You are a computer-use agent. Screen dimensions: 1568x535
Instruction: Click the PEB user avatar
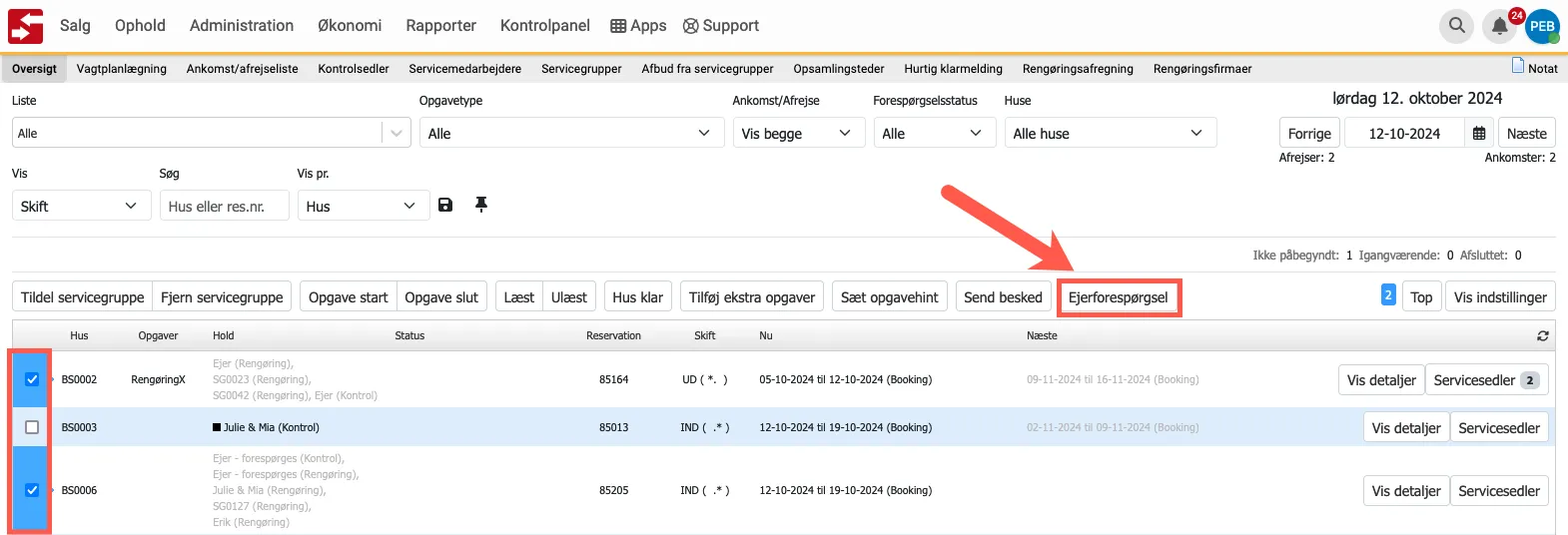pyautogui.click(x=1542, y=27)
